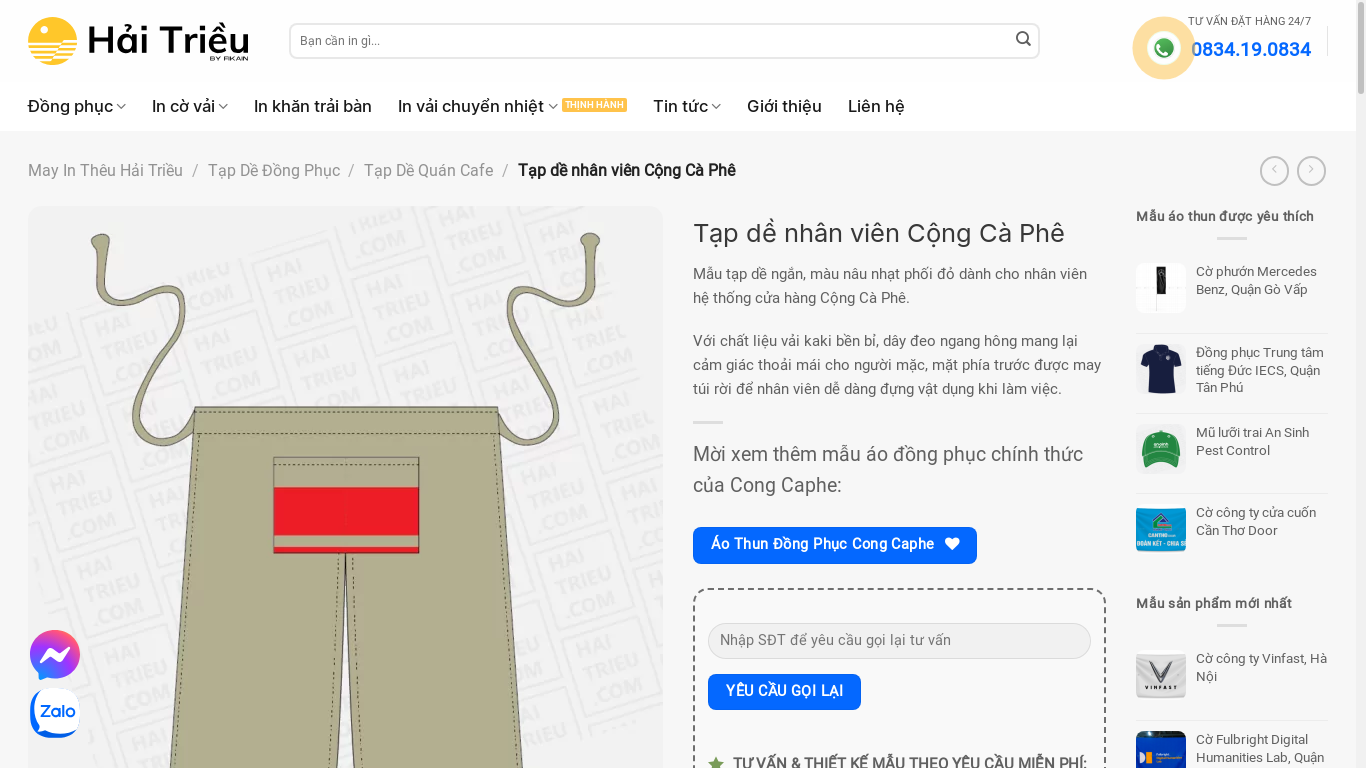Open Giới thiệu menu item
Image resolution: width=1366 pixels, height=768 pixels.
click(x=784, y=106)
